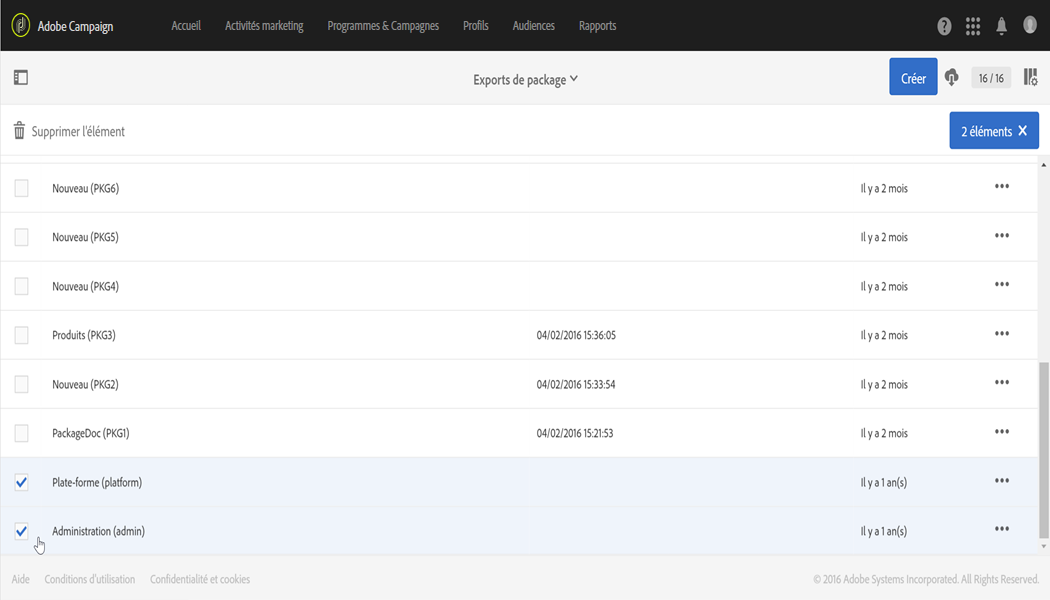Viewport: 1050px width, 600px height.
Task: Open more actions for Nouveau (PKG2)
Action: click(1002, 382)
